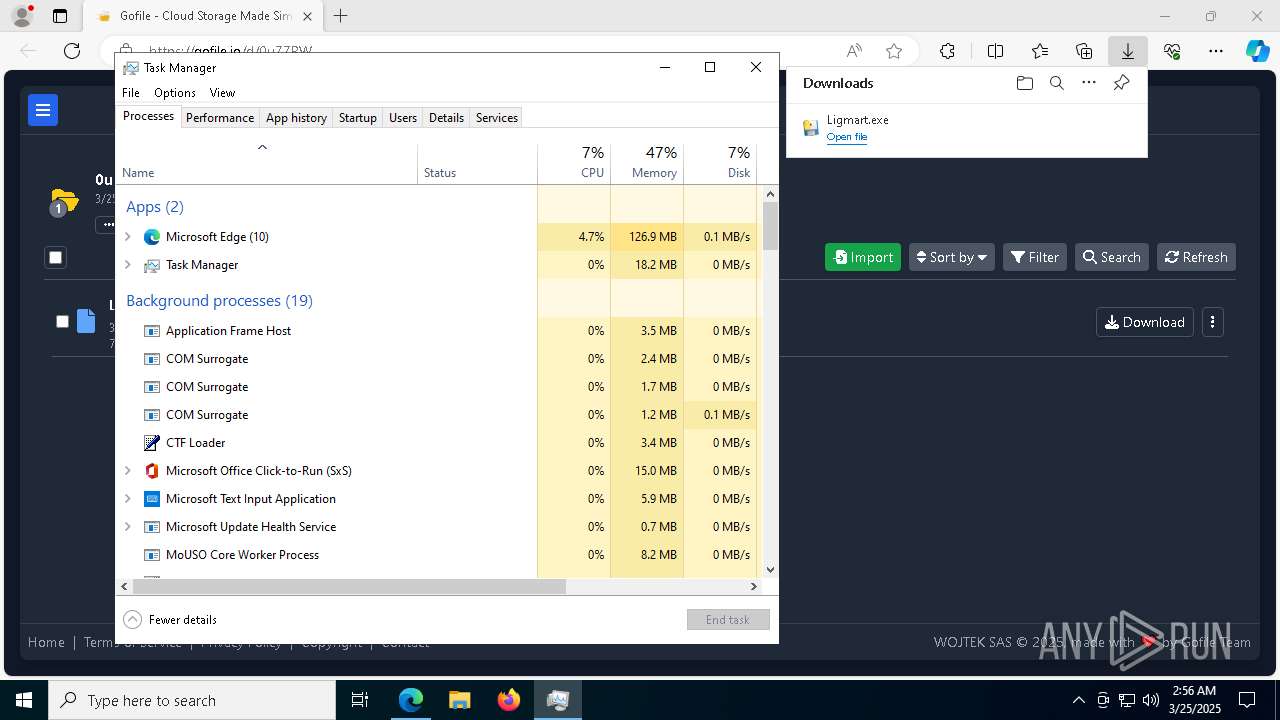Click Open file link under Ligmart.exe
This screenshot has height=720, width=1280.
(x=847, y=137)
